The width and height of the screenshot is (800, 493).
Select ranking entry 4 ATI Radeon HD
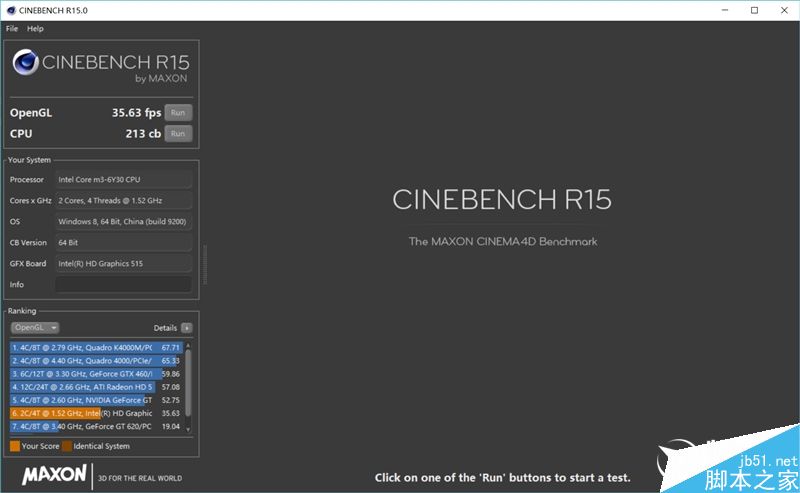(x=96, y=387)
